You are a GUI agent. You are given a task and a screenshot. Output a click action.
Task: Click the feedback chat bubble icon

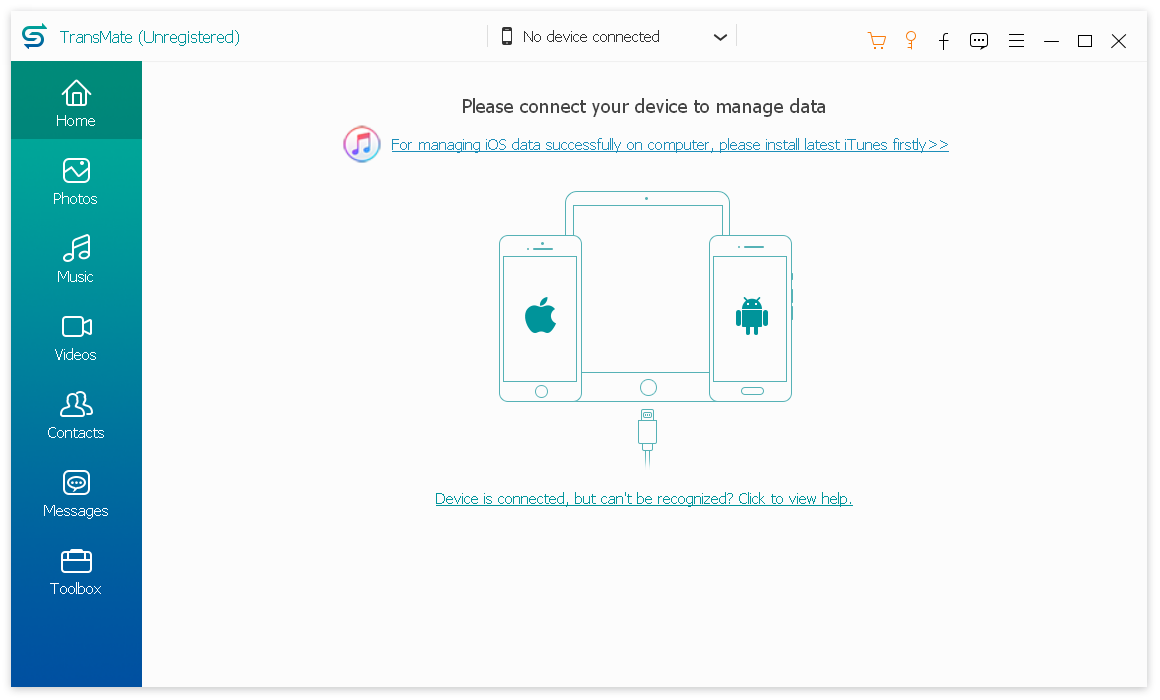(x=979, y=41)
